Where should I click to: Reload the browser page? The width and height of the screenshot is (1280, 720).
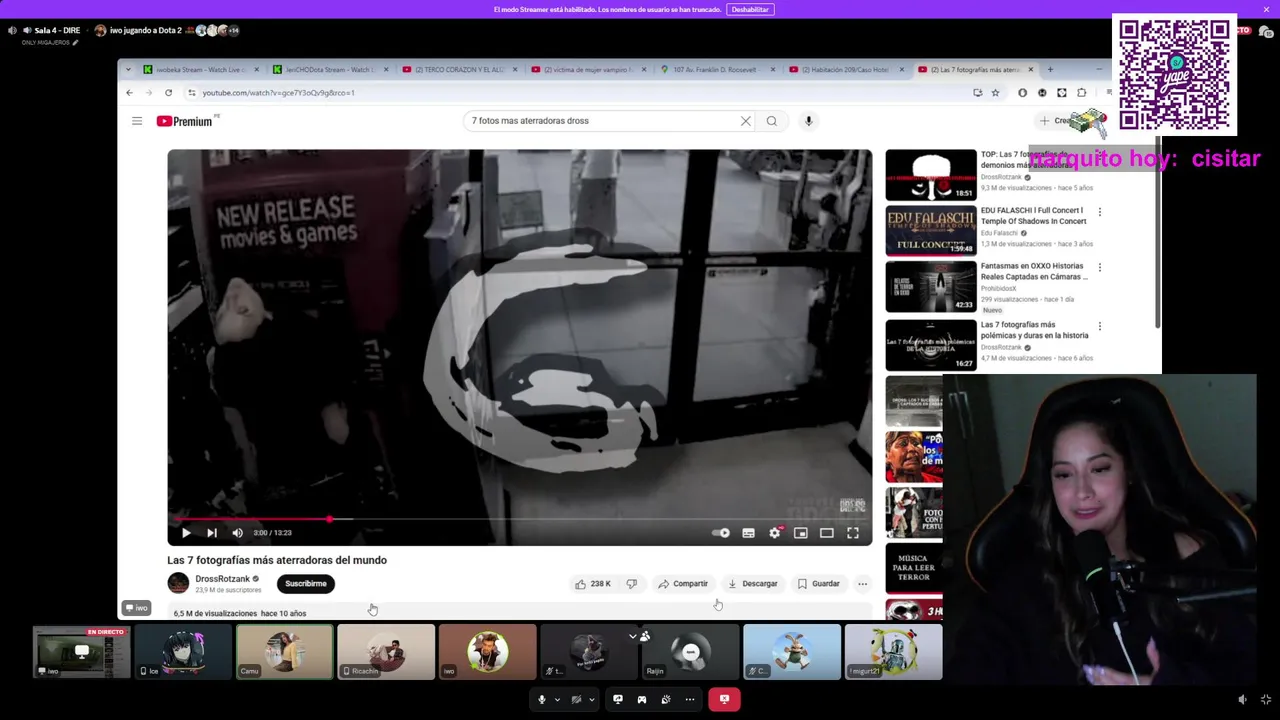tap(168, 93)
